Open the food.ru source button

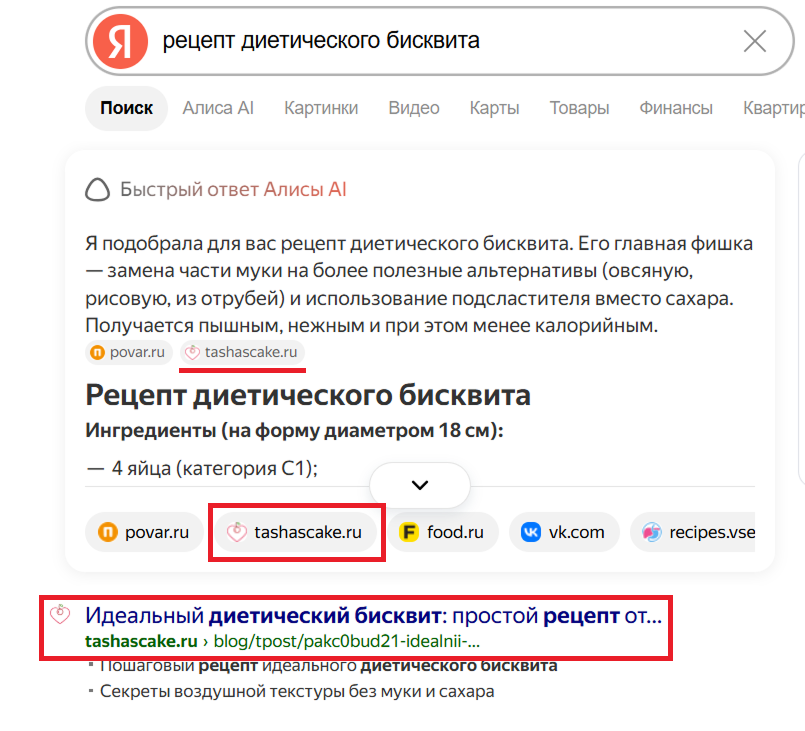(443, 532)
